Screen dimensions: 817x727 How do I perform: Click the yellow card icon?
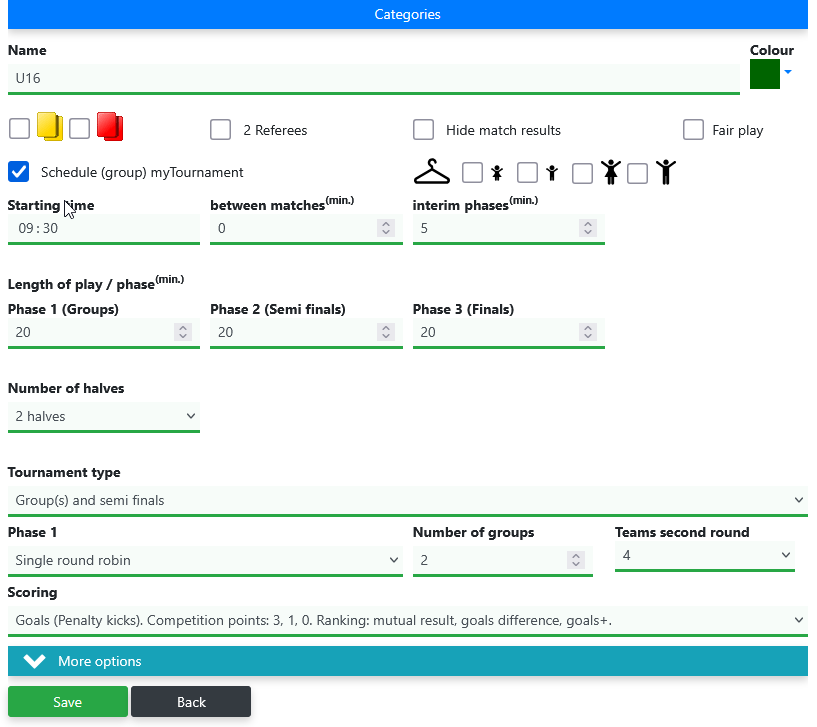(48, 126)
